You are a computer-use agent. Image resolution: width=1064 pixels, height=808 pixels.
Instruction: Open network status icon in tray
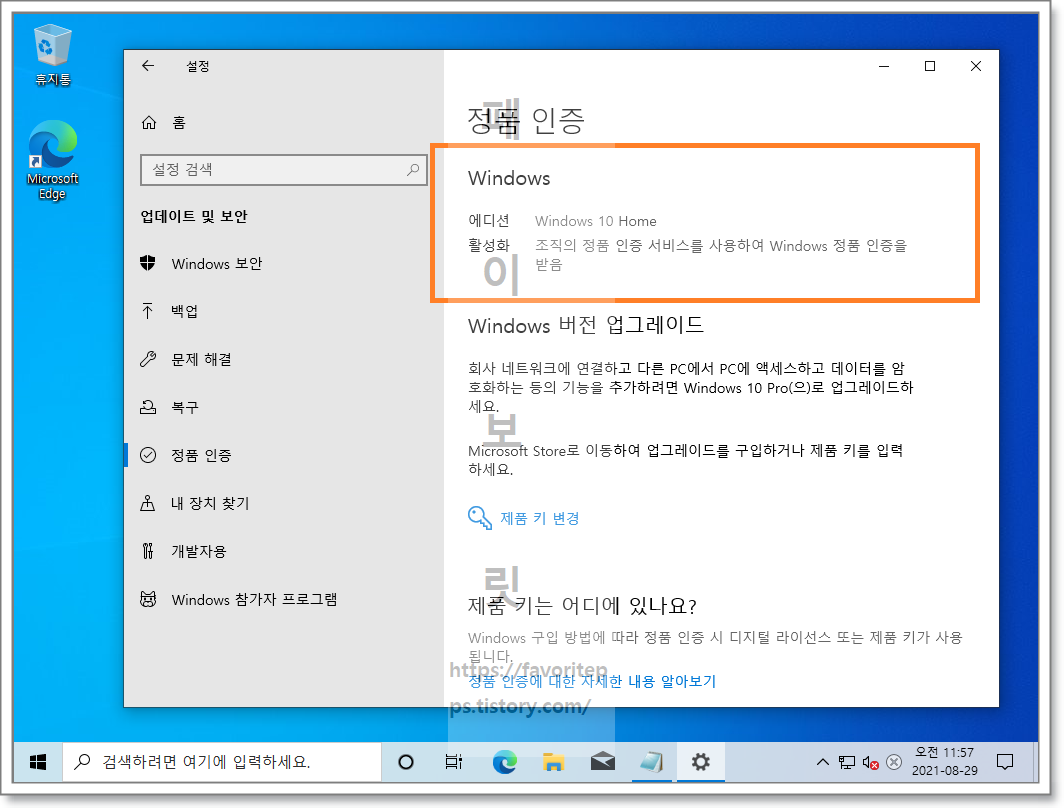tap(847, 763)
